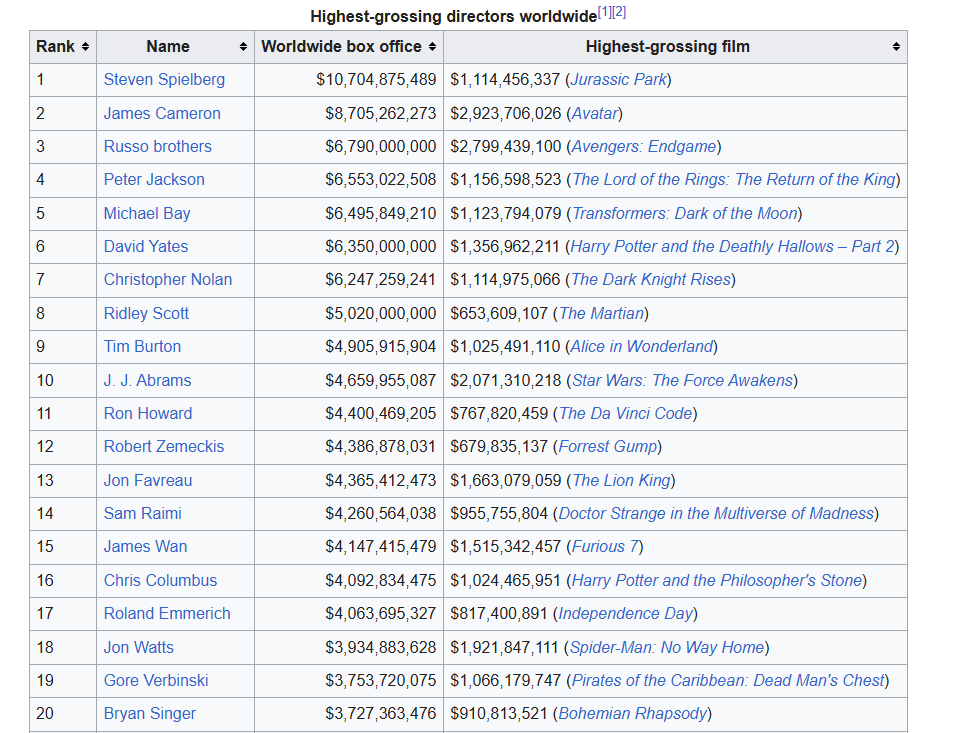Screen dimensions: 960x733
Task: Select box office value $10,704,875,489
Action: pyautogui.click(x=376, y=80)
